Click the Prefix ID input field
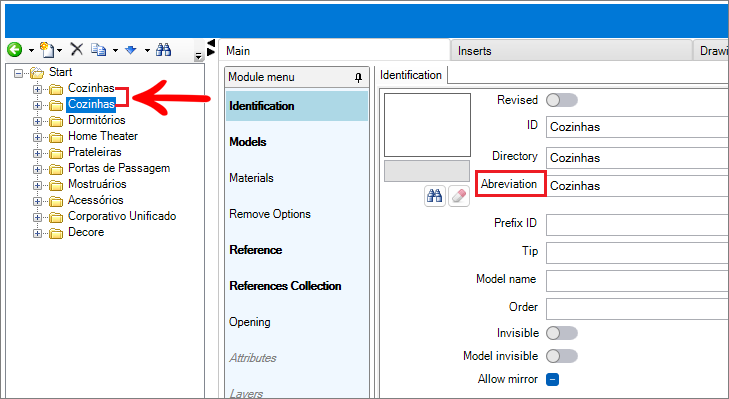The height and width of the screenshot is (399, 729). [x=637, y=225]
